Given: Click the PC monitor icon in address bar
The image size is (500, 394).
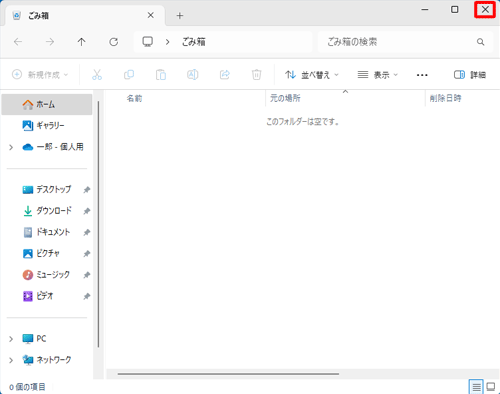Looking at the screenshot, I should pyautogui.click(x=147, y=42).
